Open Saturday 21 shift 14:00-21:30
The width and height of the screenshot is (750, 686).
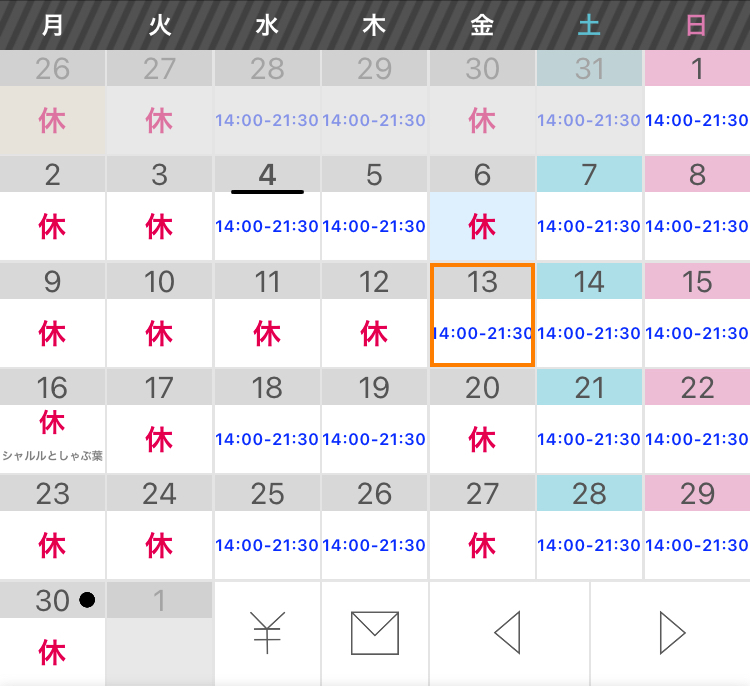click(589, 439)
